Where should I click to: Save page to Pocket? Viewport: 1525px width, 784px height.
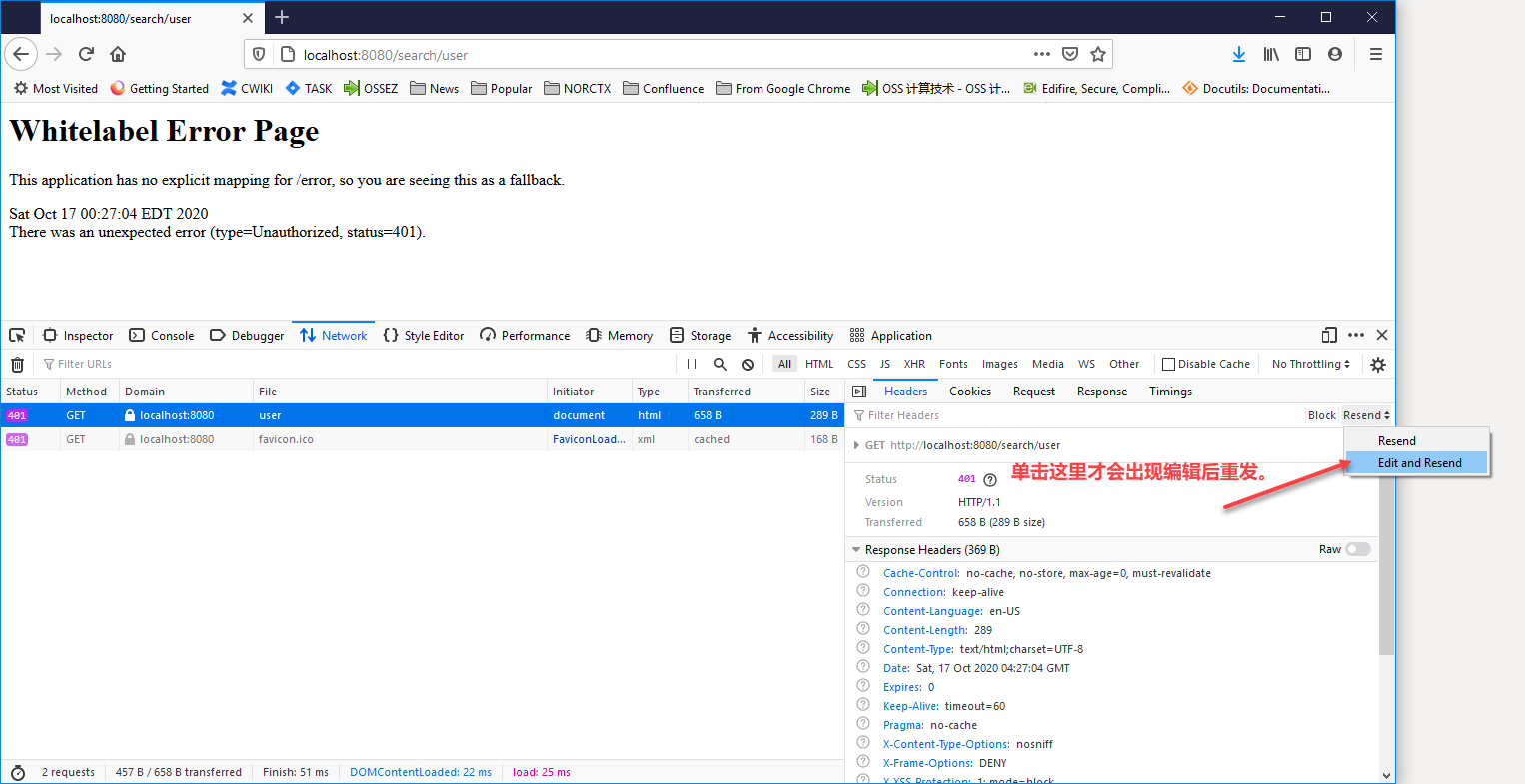click(1070, 54)
